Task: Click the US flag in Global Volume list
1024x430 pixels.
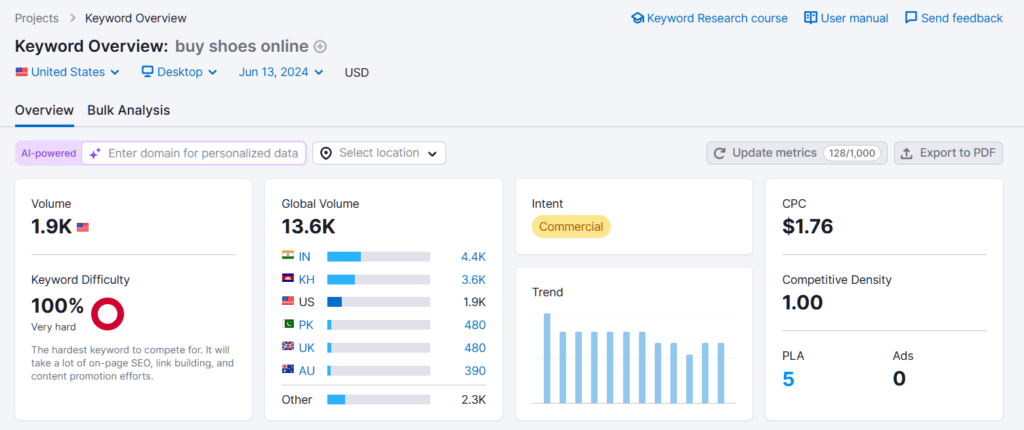Action: [288, 302]
